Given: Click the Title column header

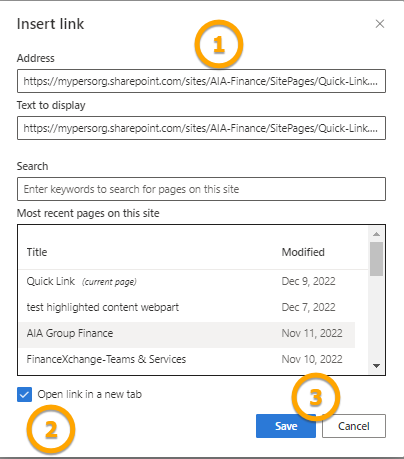Looking at the screenshot, I should 37,252.
